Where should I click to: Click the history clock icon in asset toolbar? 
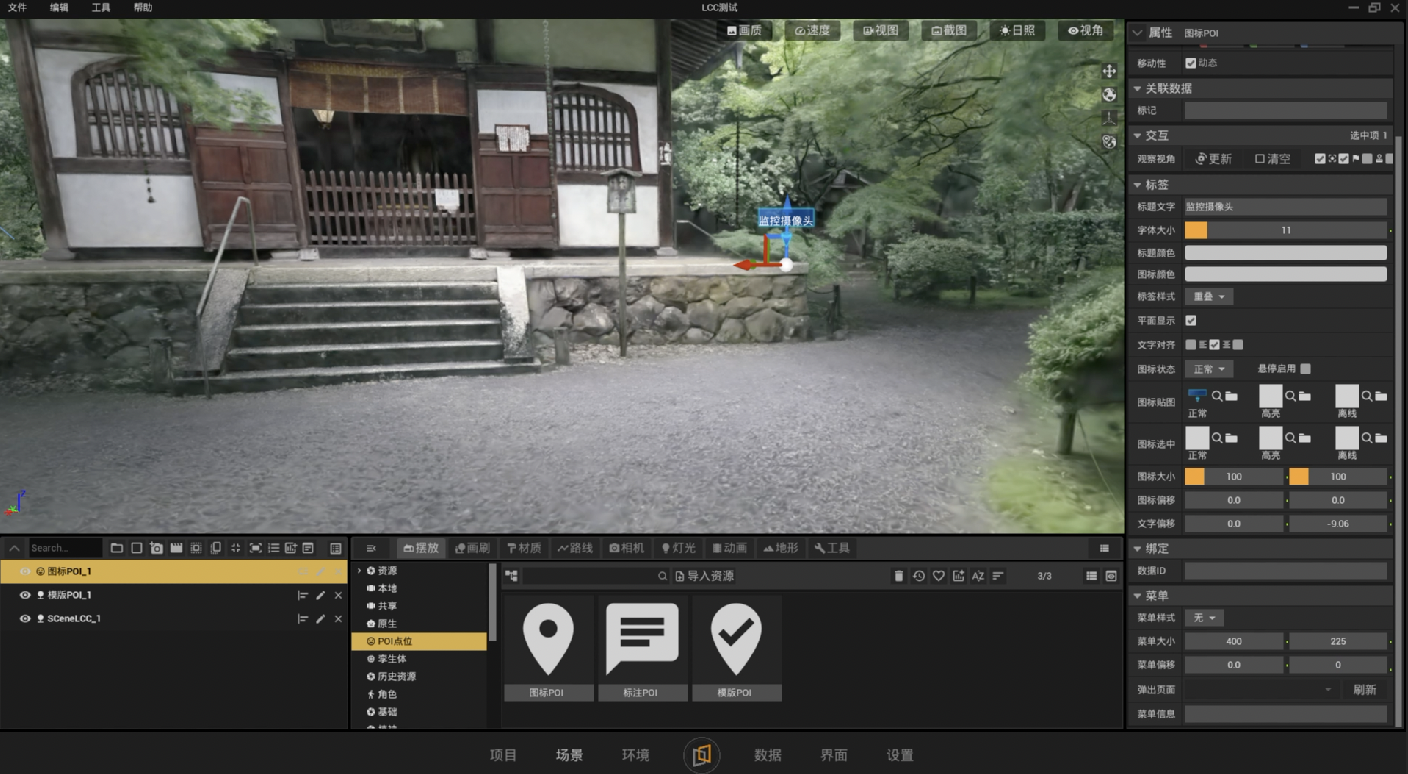[919, 576]
